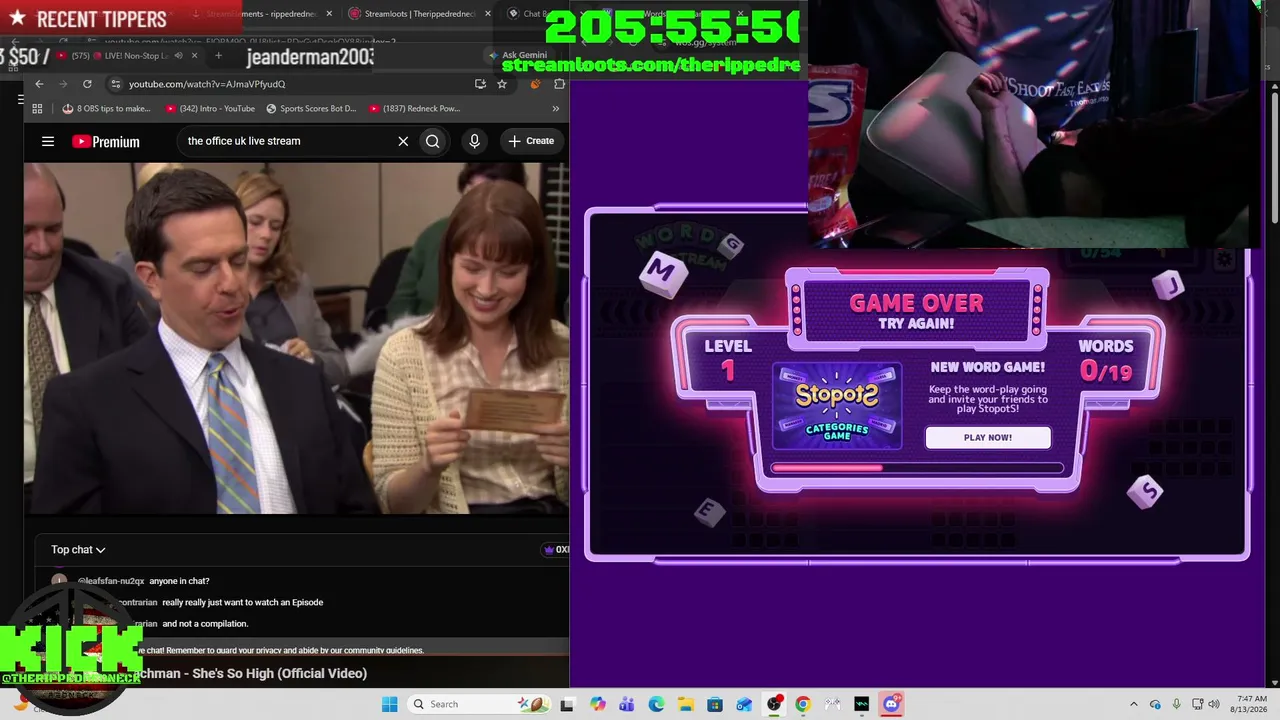Click 'really really just want to watch an Episode'
This screenshot has width=1280, height=720.
click(x=243, y=602)
